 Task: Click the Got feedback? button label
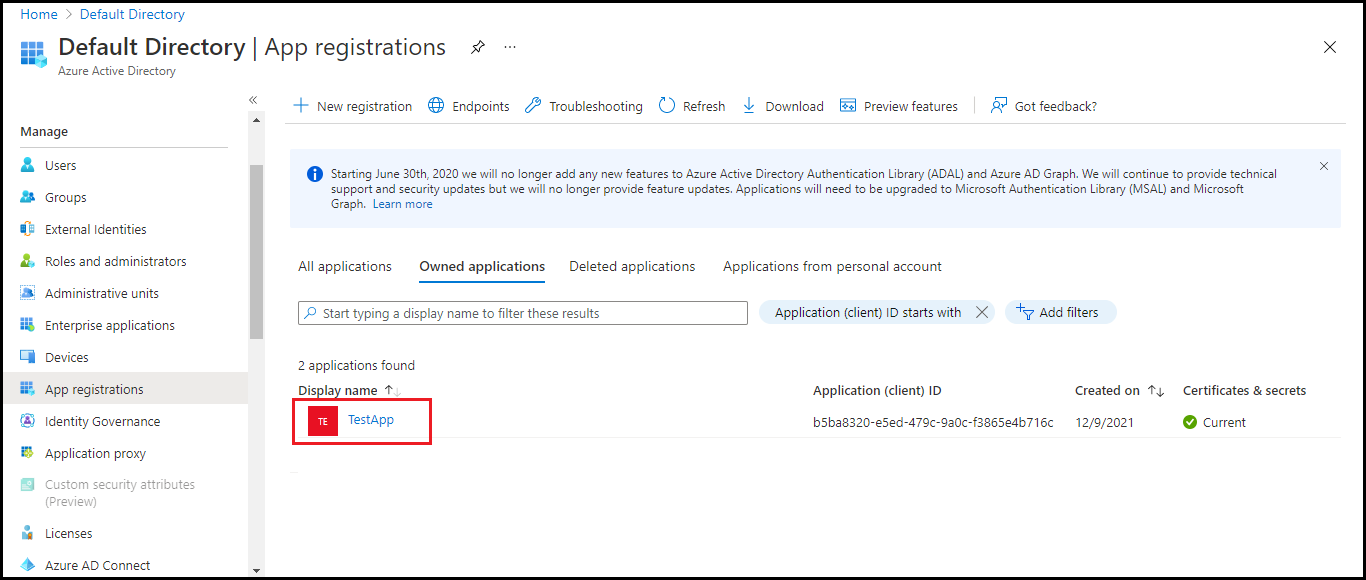(1056, 106)
